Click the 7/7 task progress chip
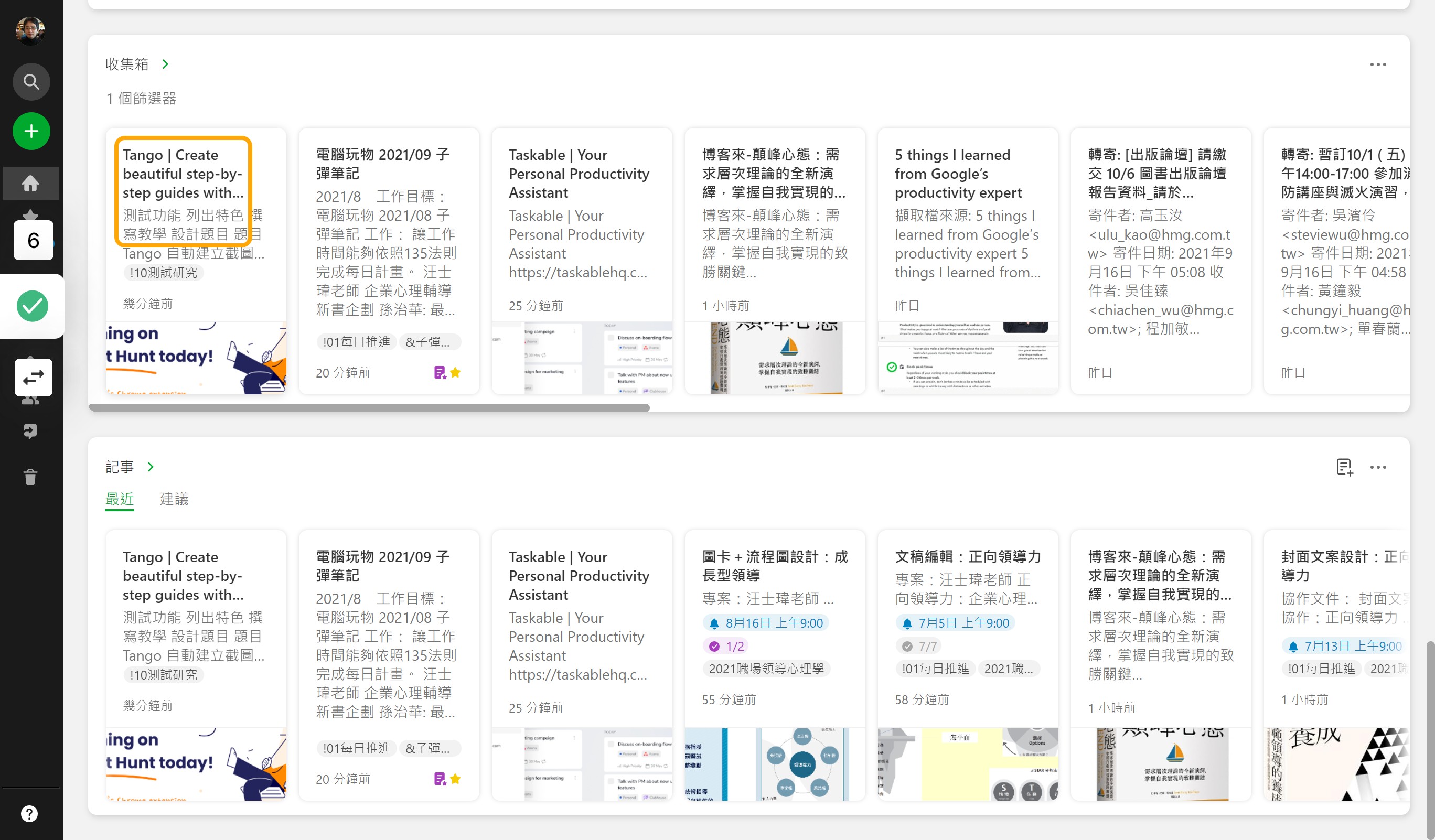The image size is (1435, 840). click(919, 647)
